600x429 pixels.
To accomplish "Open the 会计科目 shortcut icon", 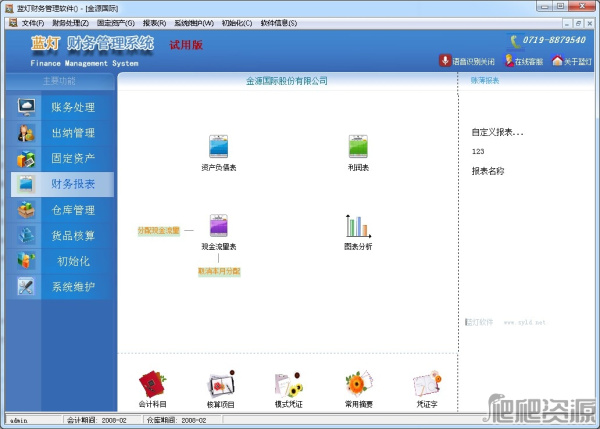I will [x=152, y=384].
